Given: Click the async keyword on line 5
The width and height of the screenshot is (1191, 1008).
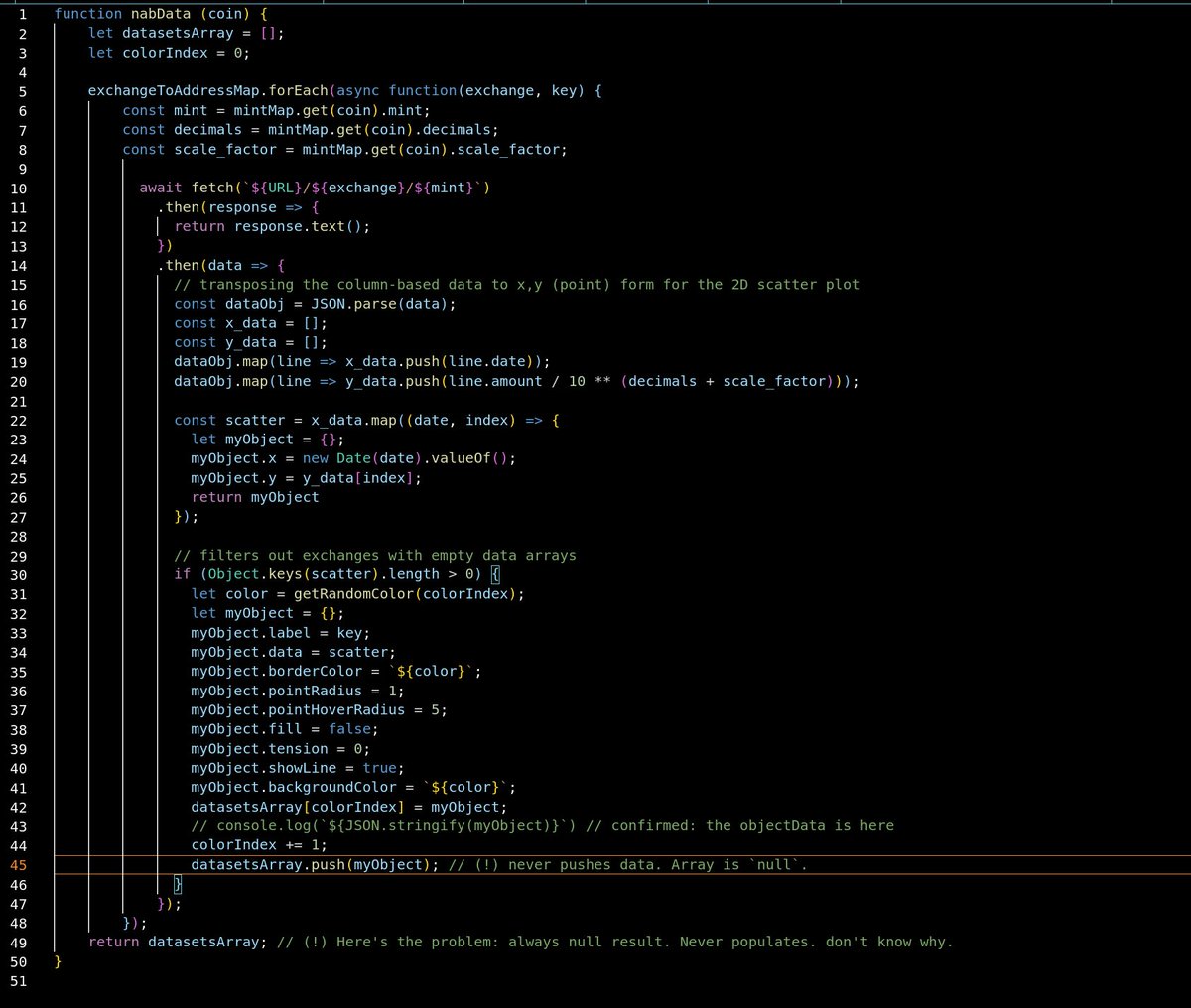Looking at the screenshot, I should pos(358,90).
